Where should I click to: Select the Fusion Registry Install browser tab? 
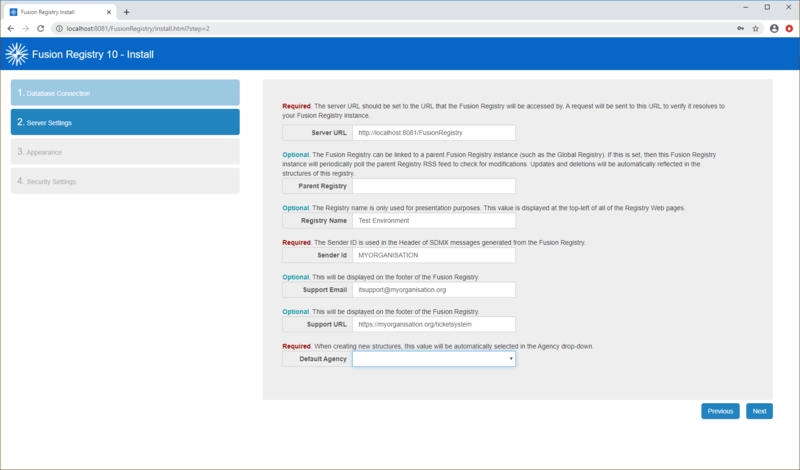pyautogui.click(x=60, y=12)
